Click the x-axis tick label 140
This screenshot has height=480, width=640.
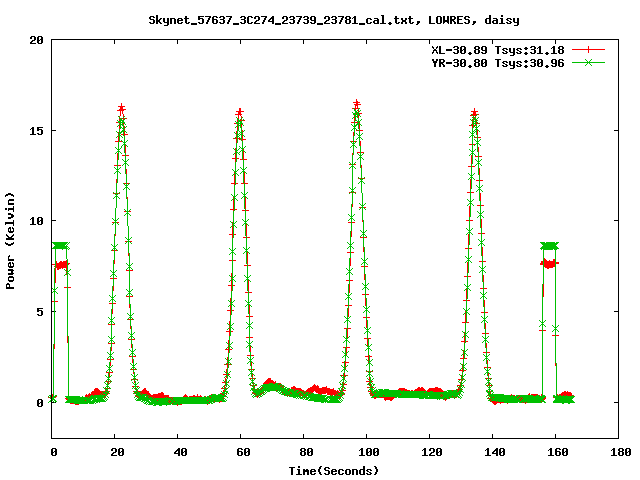pos(495,452)
